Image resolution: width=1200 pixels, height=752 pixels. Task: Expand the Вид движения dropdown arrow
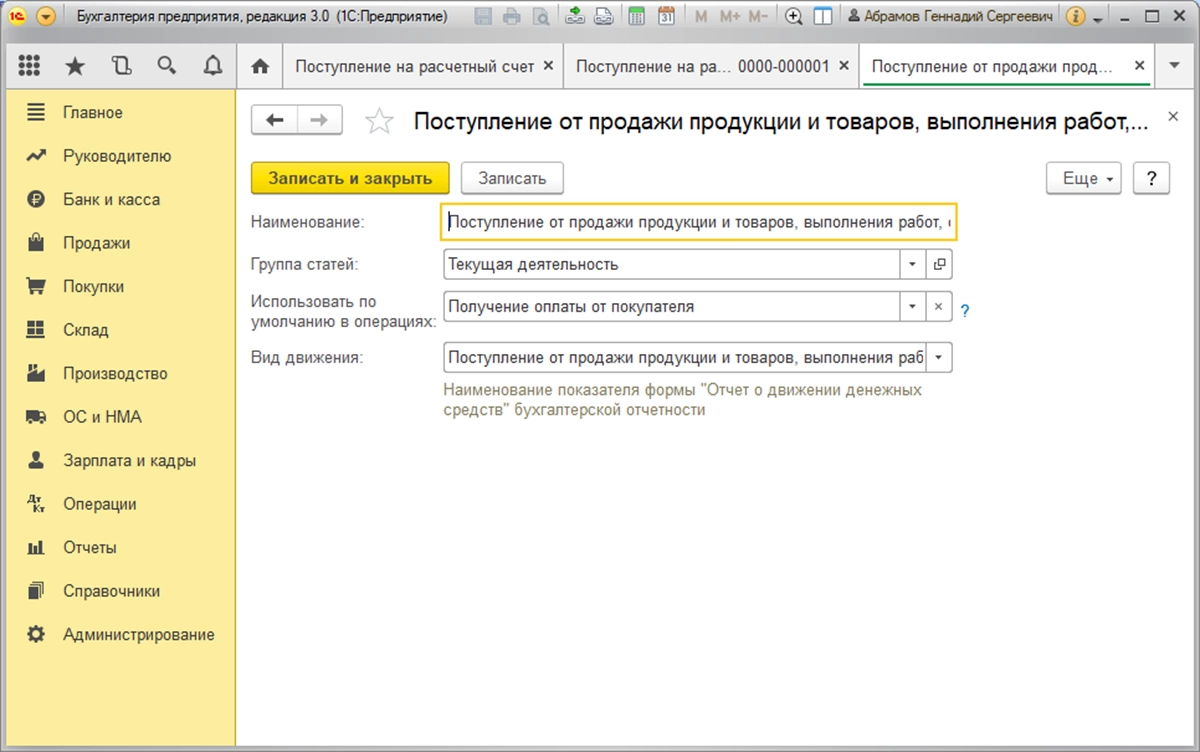(x=940, y=358)
